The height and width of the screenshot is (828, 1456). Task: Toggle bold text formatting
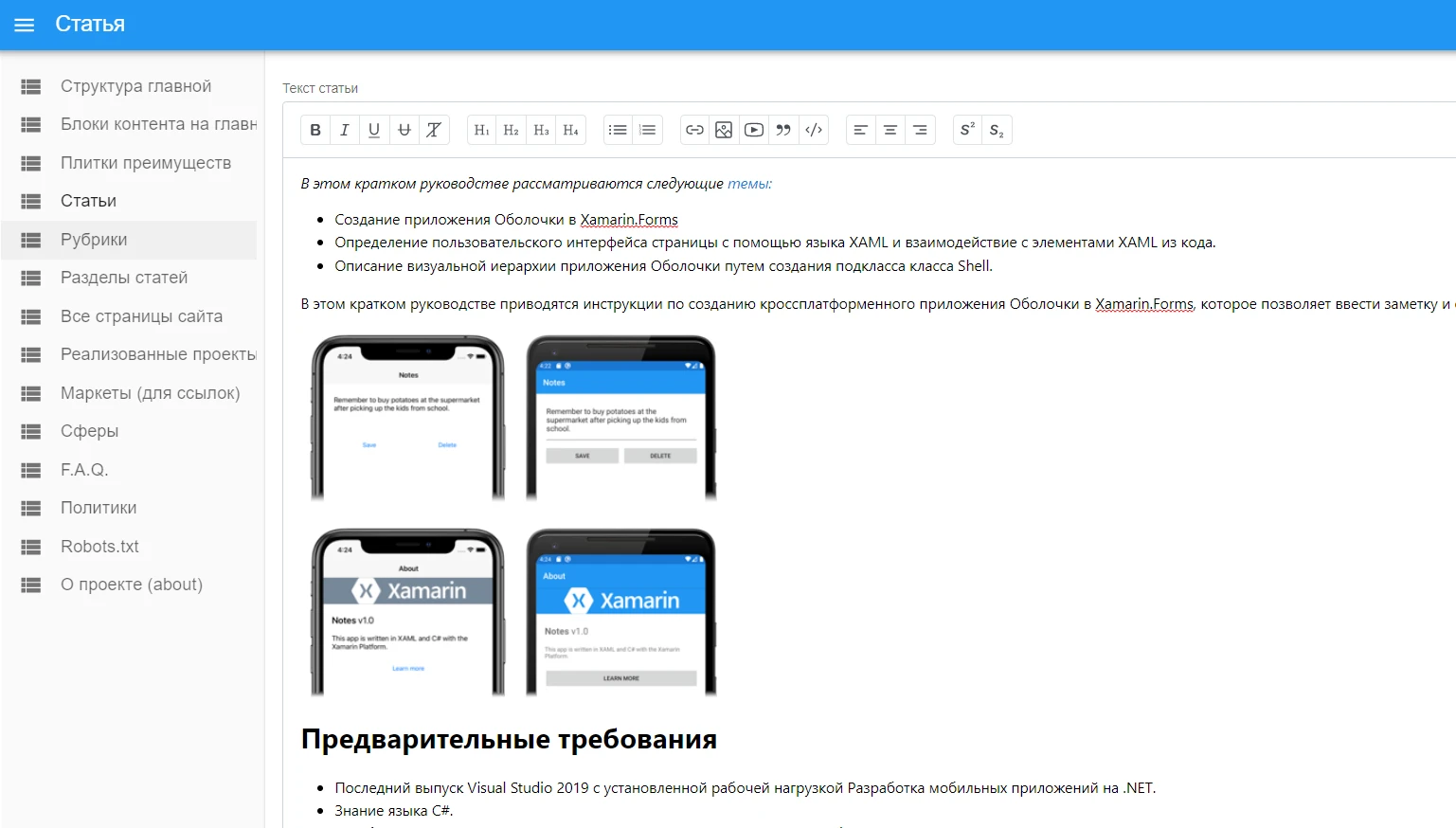coord(315,130)
